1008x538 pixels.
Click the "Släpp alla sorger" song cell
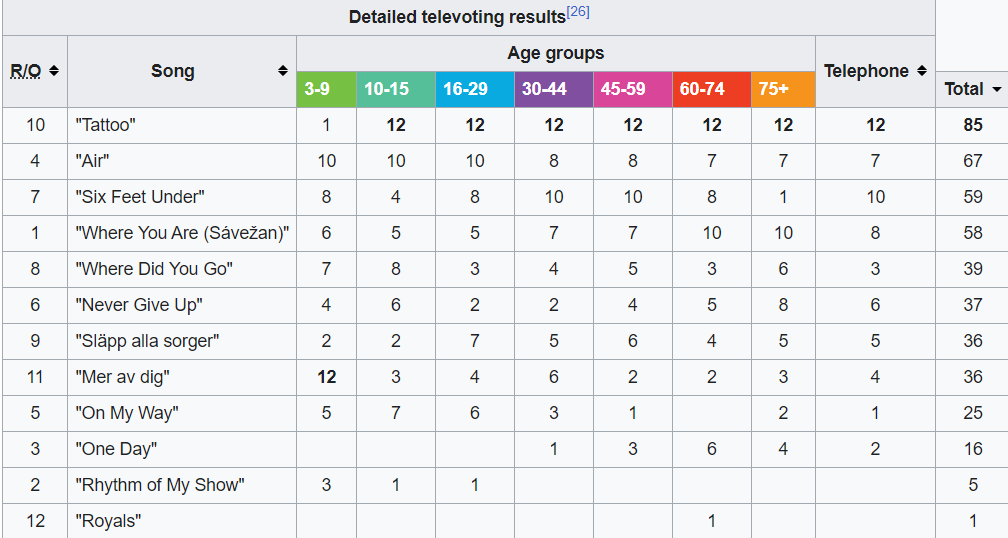(x=147, y=341)
